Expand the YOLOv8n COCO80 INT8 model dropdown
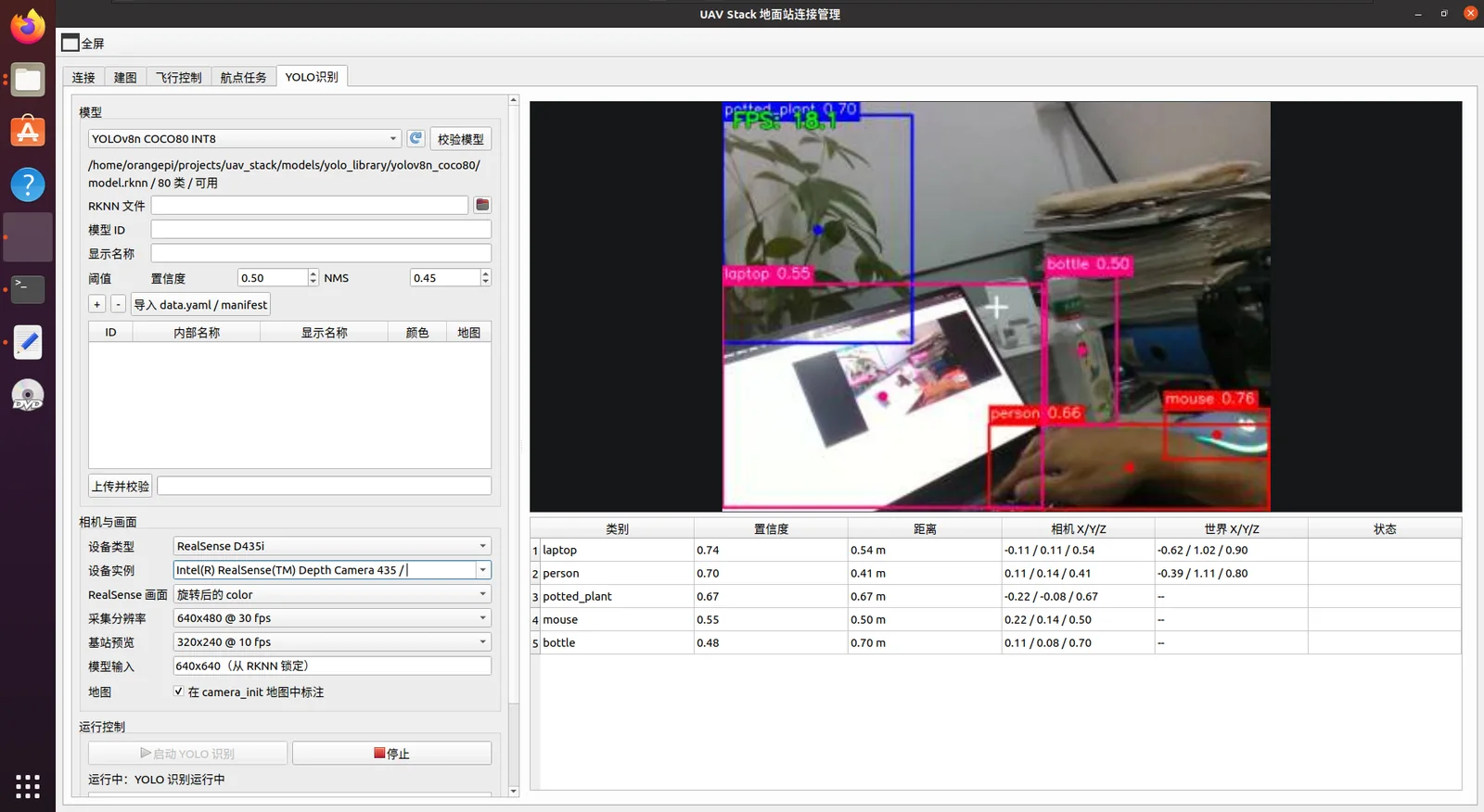This screenshot has width=1484, height=812. pos(245,138)
